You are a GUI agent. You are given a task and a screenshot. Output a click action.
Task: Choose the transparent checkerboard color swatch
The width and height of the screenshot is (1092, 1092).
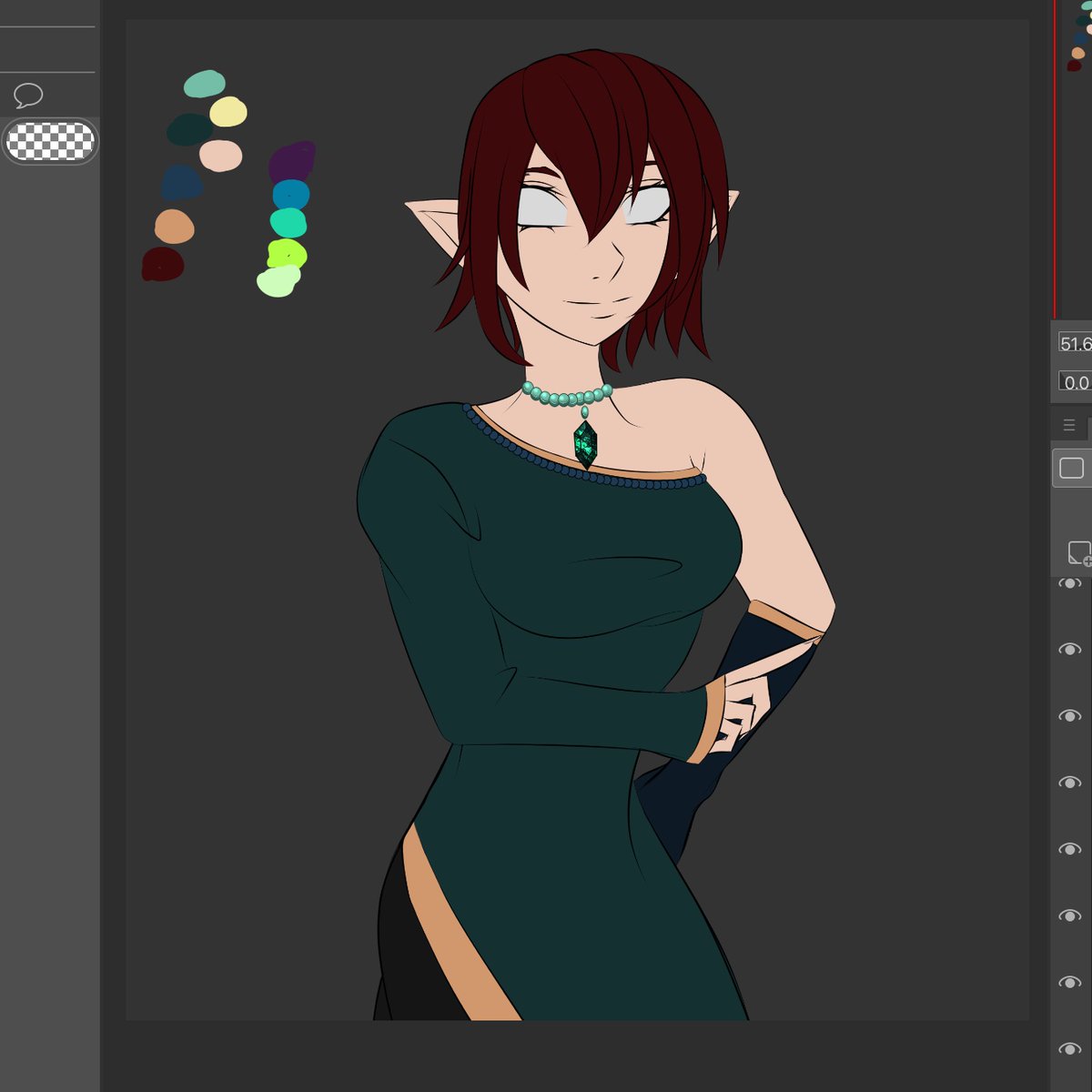pos(50,141)
